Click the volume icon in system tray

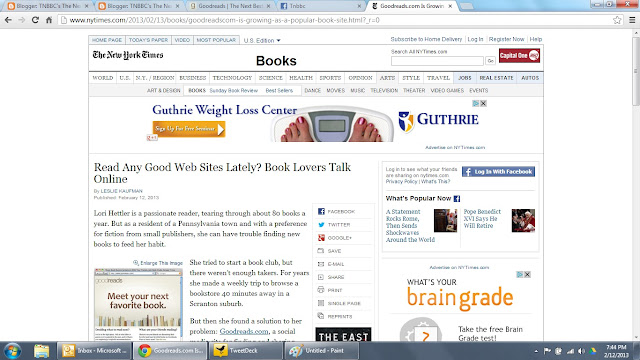tap(581, 351)
